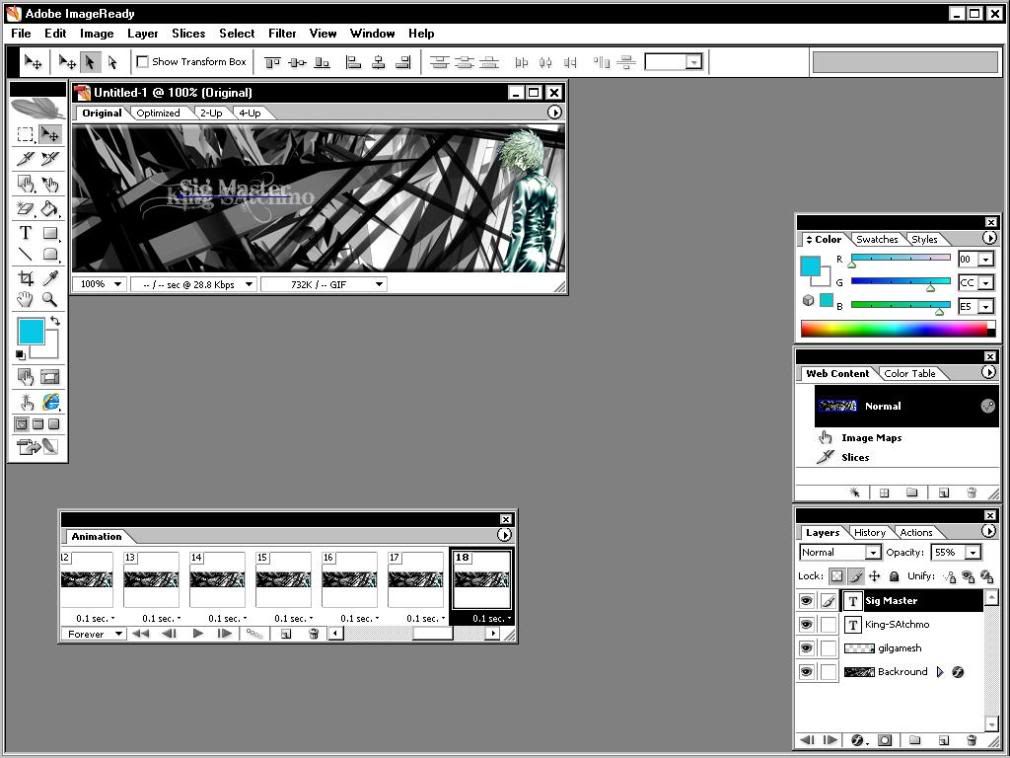Preview in Internet Explorer browser
The image size is (1010, 758).
50,402
